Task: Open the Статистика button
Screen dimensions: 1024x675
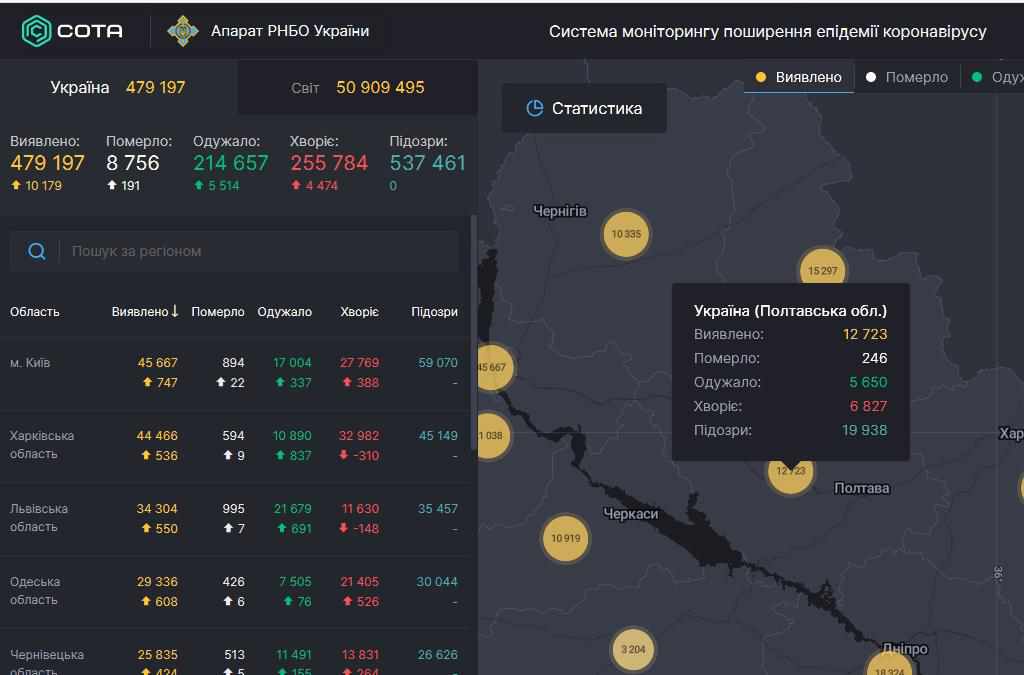Action: click(x=584, y=108)
